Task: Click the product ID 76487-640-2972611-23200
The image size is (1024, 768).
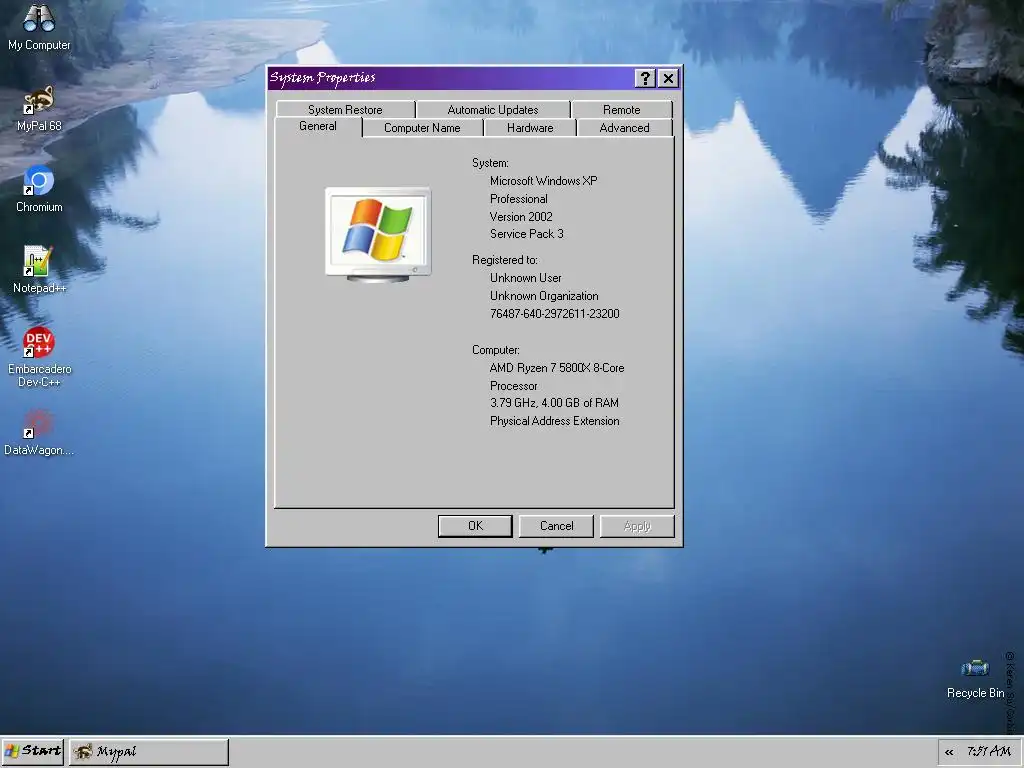Action: click(x=554, y=313)
